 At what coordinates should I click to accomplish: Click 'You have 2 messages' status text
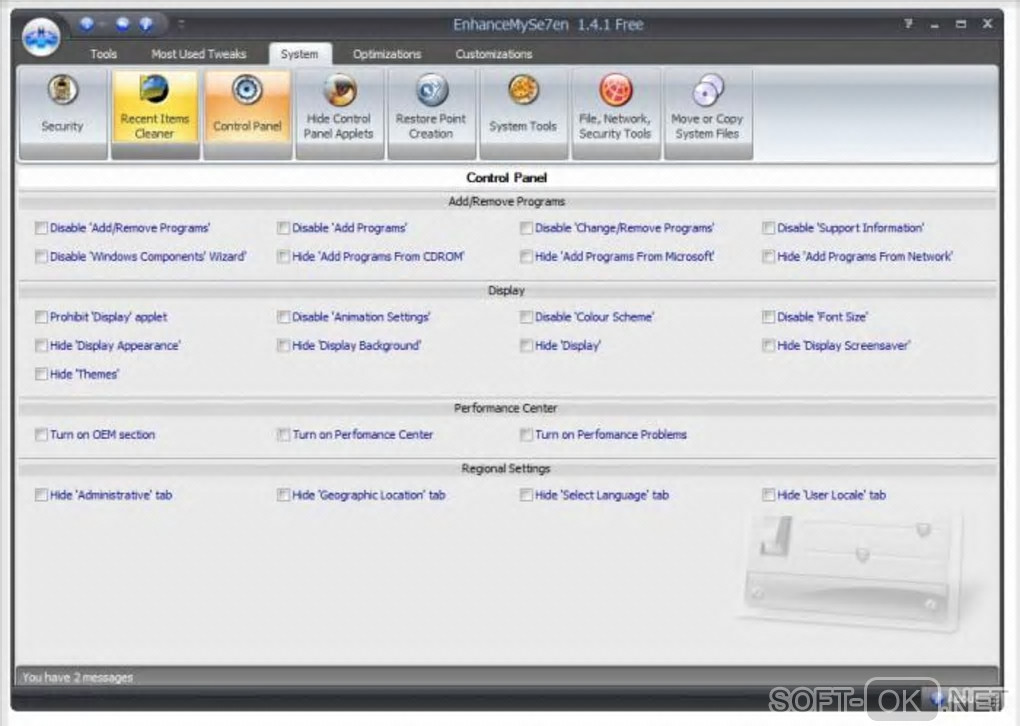tap(77, 677)
